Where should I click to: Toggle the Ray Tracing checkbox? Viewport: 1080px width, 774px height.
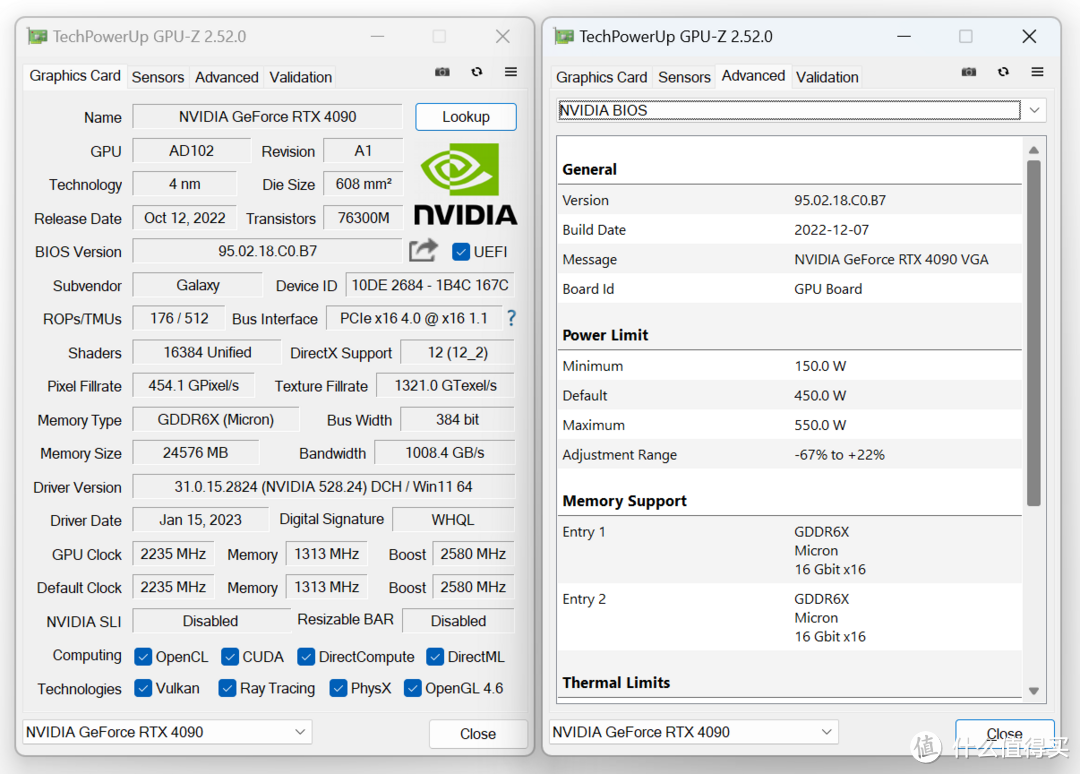point(227,688)
